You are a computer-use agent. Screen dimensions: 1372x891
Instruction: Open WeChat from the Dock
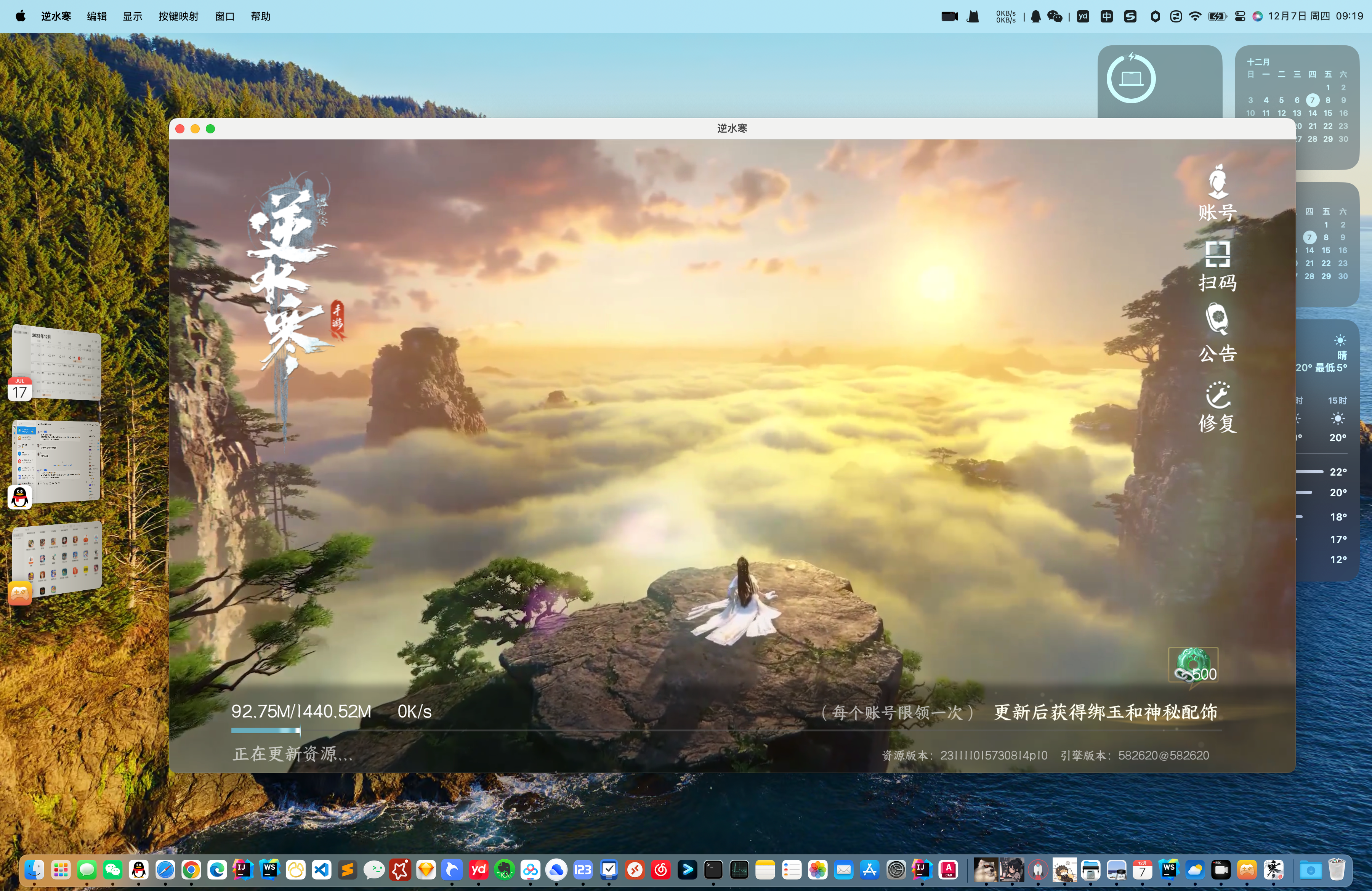tap(112, 869)
